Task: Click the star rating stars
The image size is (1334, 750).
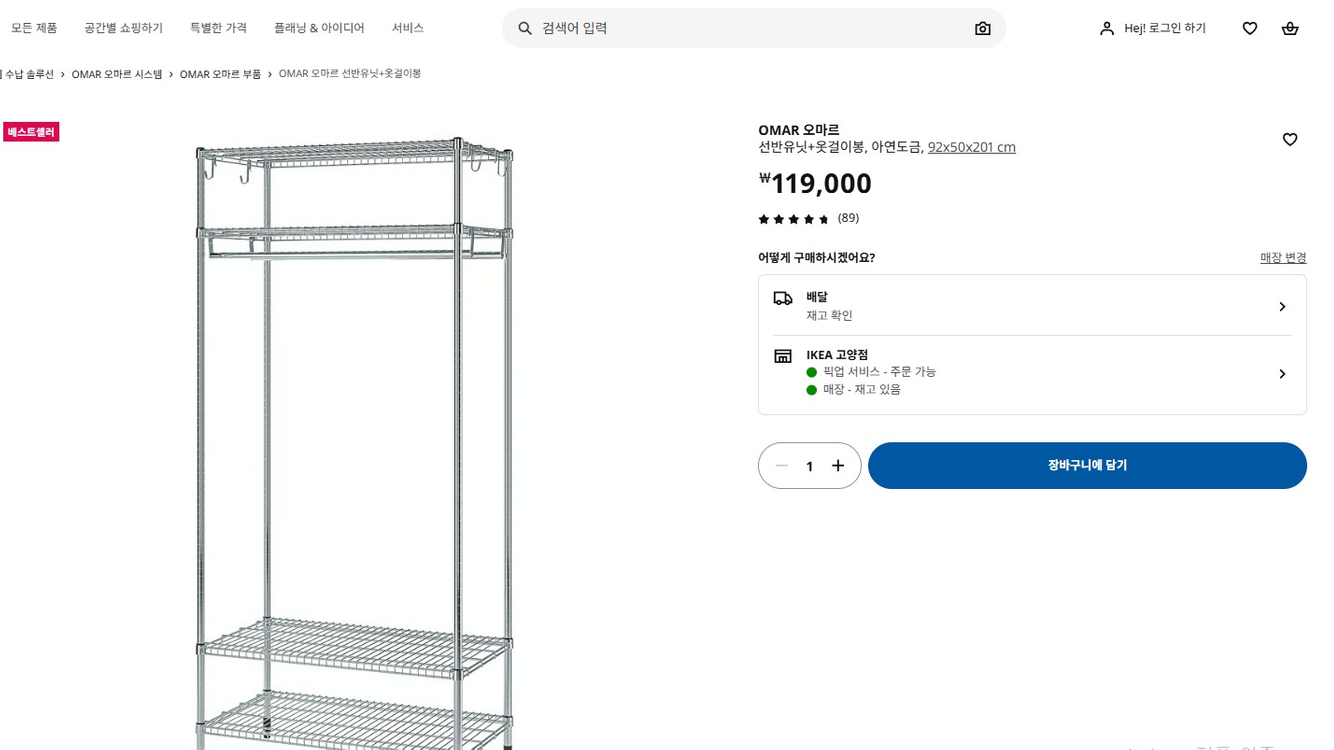Action: point(794,218)
